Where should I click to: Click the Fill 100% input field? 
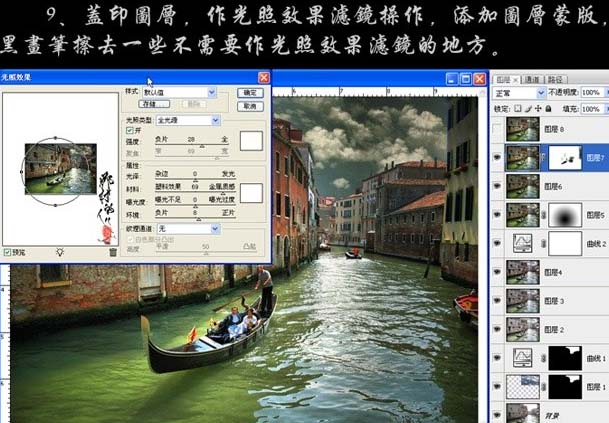pos(592,109)
